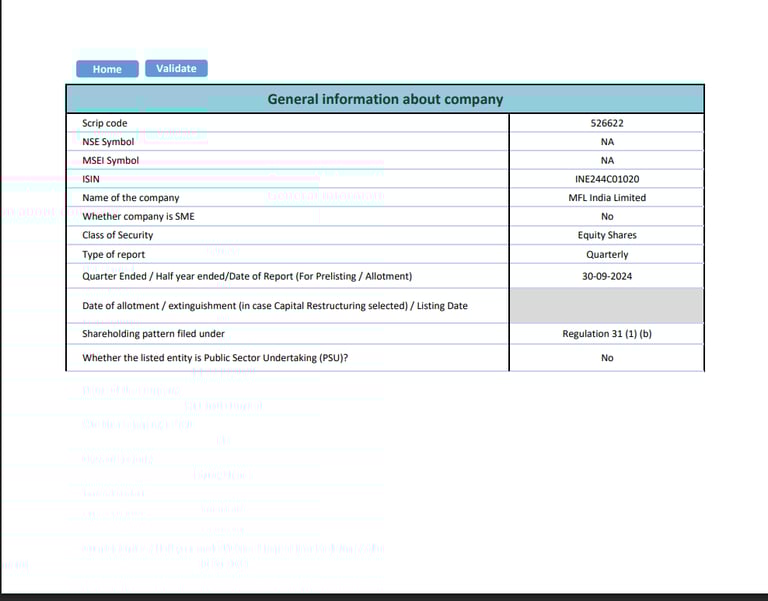Click the Shareholding pattern filed under label

pyautogui.click(x=153, y=334)
